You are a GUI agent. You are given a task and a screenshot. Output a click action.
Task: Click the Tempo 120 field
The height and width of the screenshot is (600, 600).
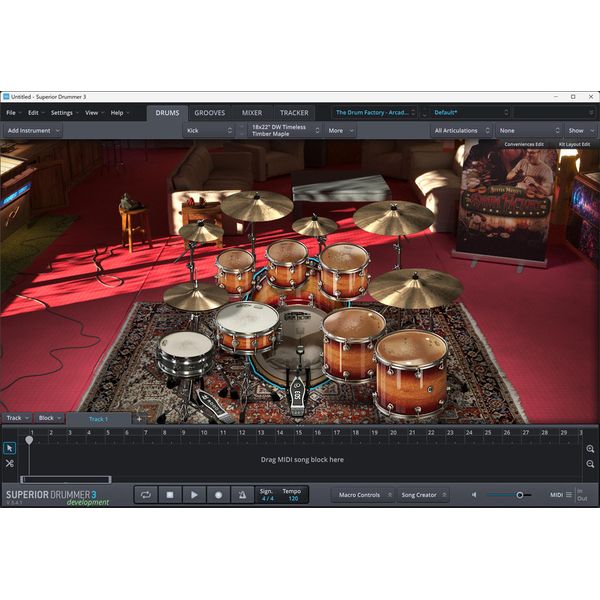[293, 499]
